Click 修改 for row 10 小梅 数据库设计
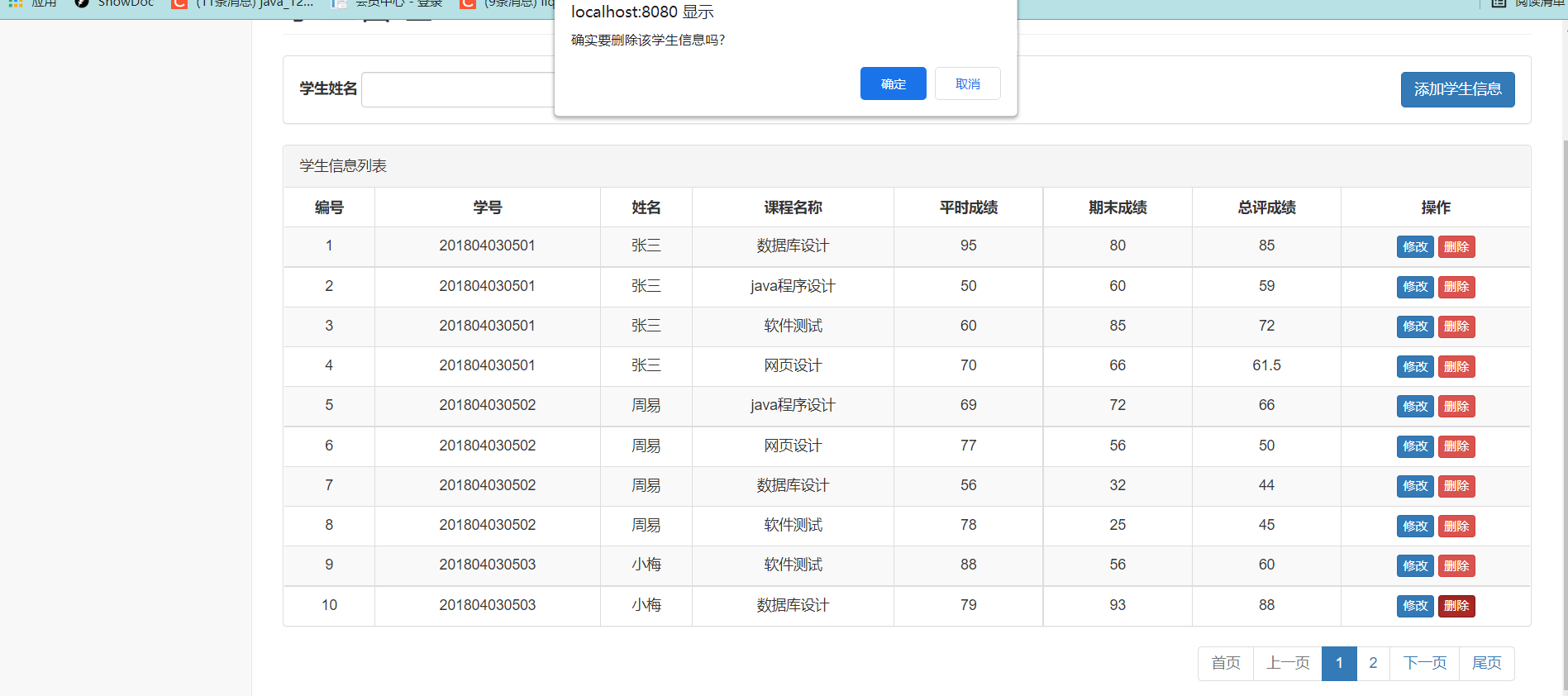This screenshot has width=1568, height=696. pyautogui.click(x=1415, y=606)
